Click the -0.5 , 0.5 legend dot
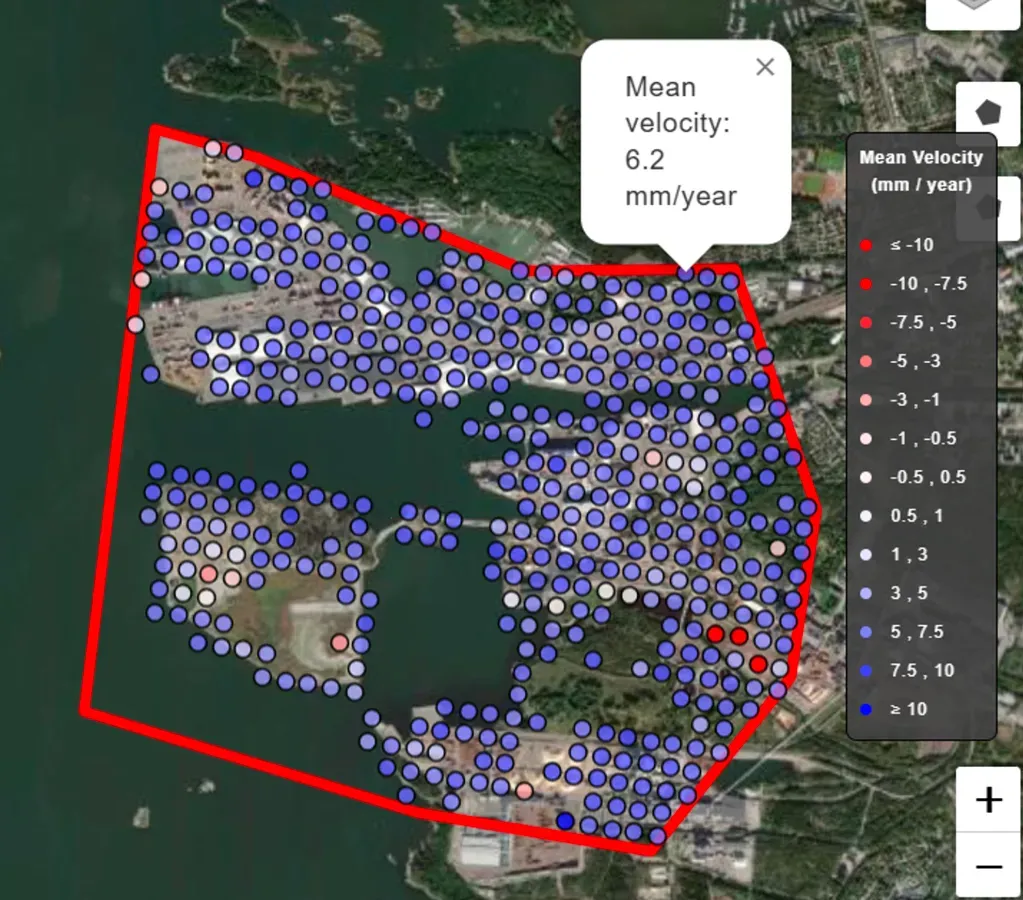This screenshot has width=1023, height=900. click(x=866, y=477)
